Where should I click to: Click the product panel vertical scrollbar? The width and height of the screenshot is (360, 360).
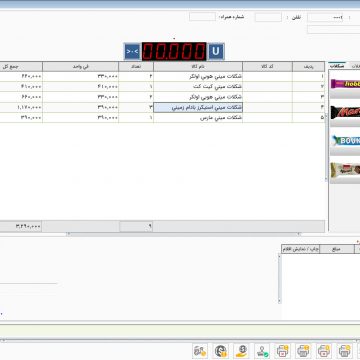(x=326, y=122)
